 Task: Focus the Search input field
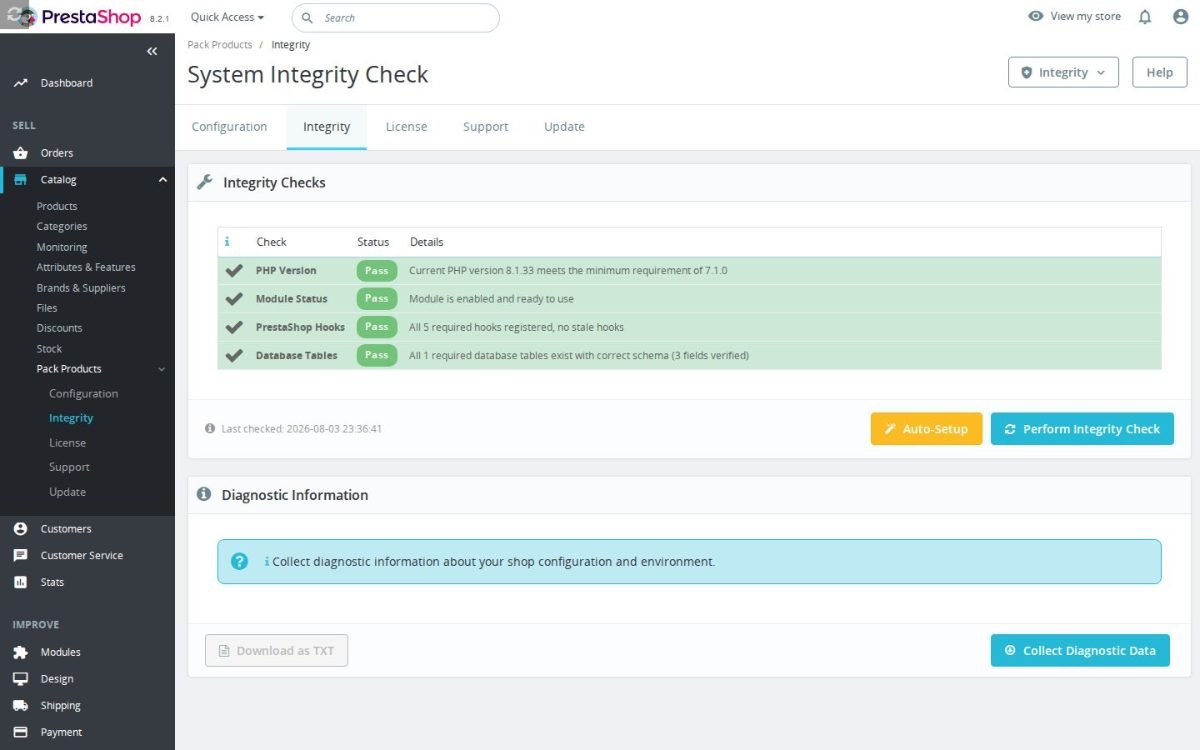pos(395,18)
